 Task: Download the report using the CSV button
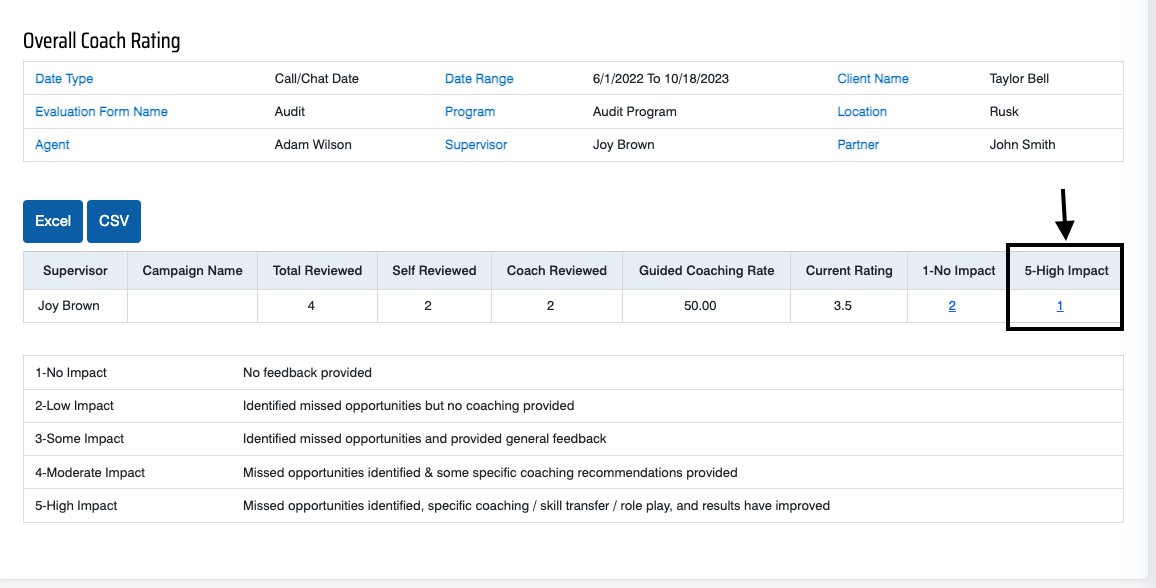pos(114,221)
